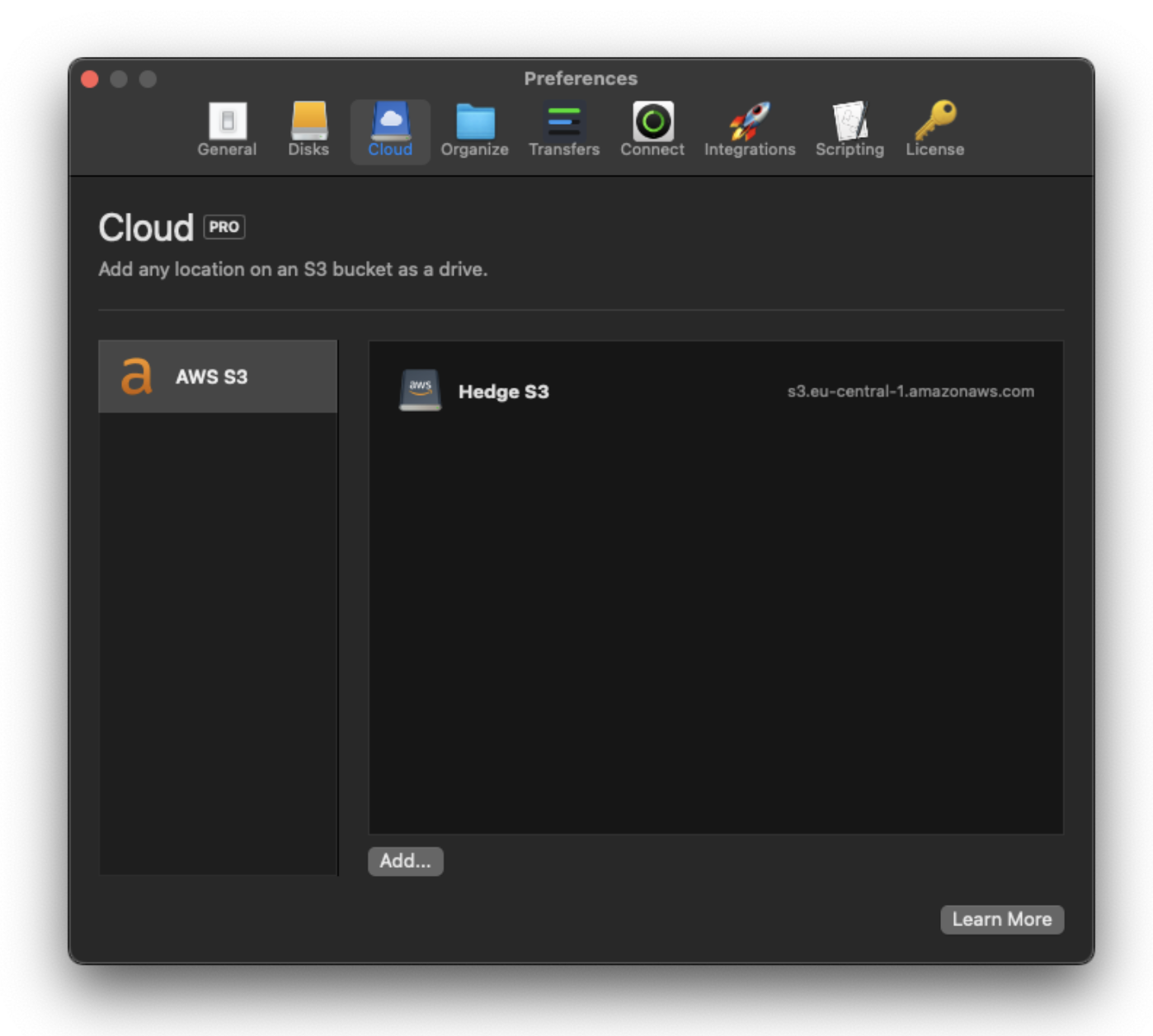
Task: Click the aws drive icon for Hedge S3
Action: click(421, 390)
